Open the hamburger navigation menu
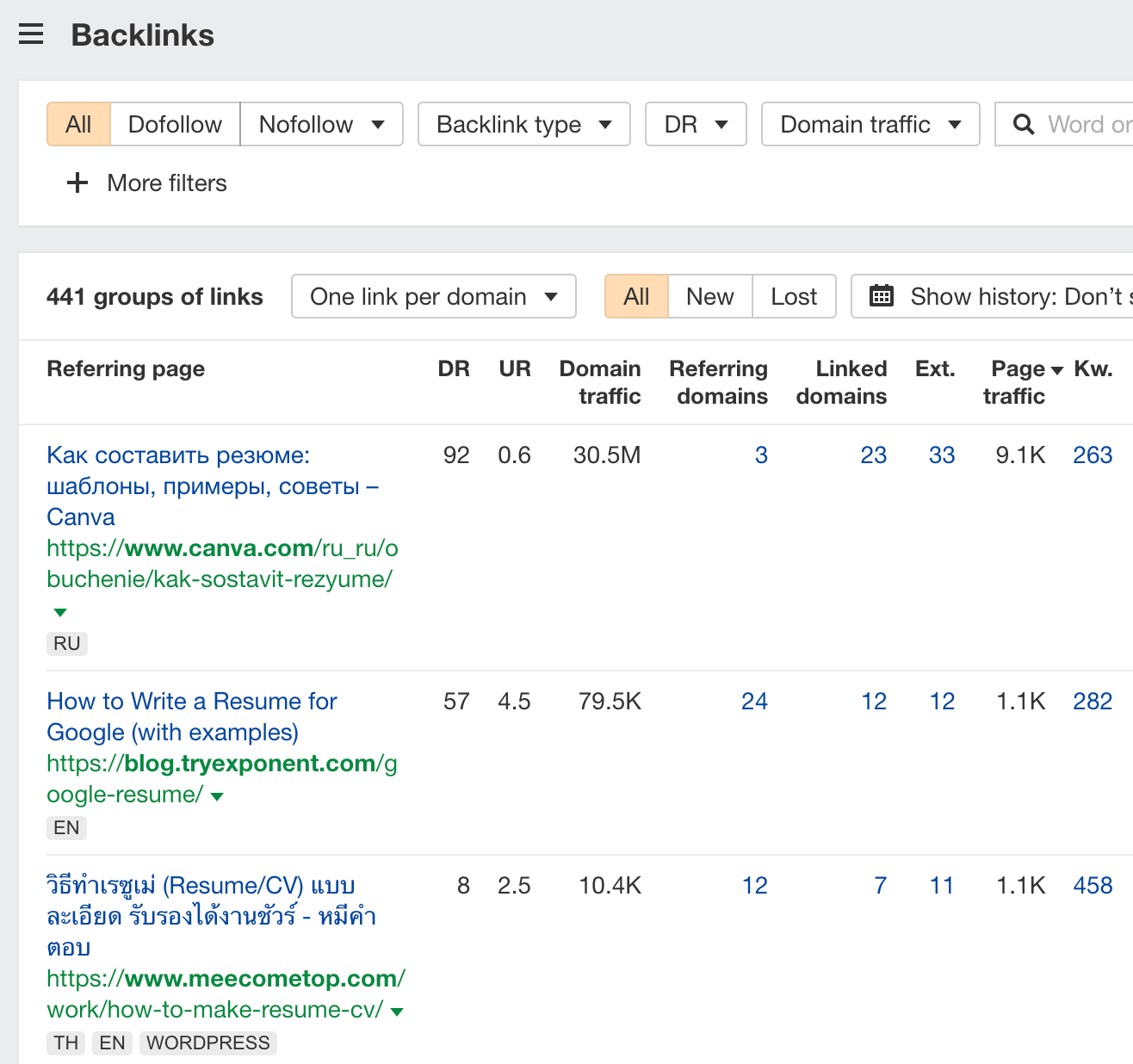1133x1064 pixels. click(31, 34)
